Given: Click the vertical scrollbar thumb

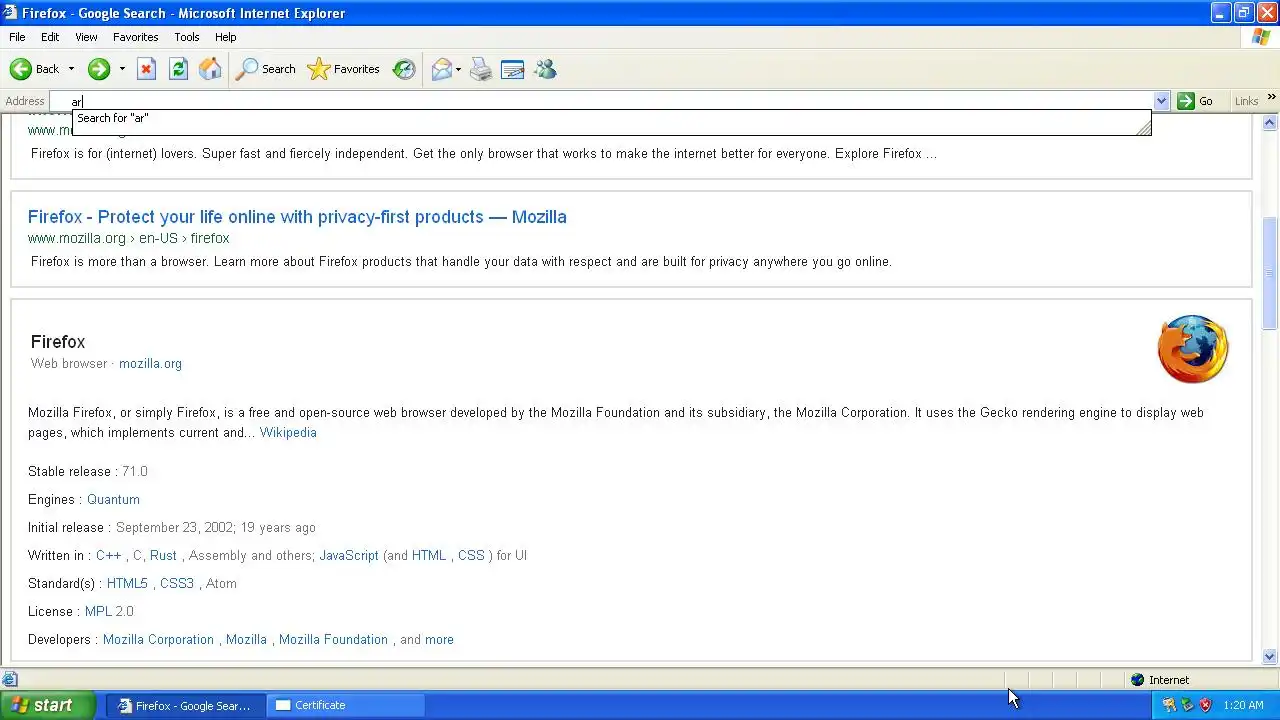Looking at the screenshot, I should pyautogui.click(x=1270, y=273).
